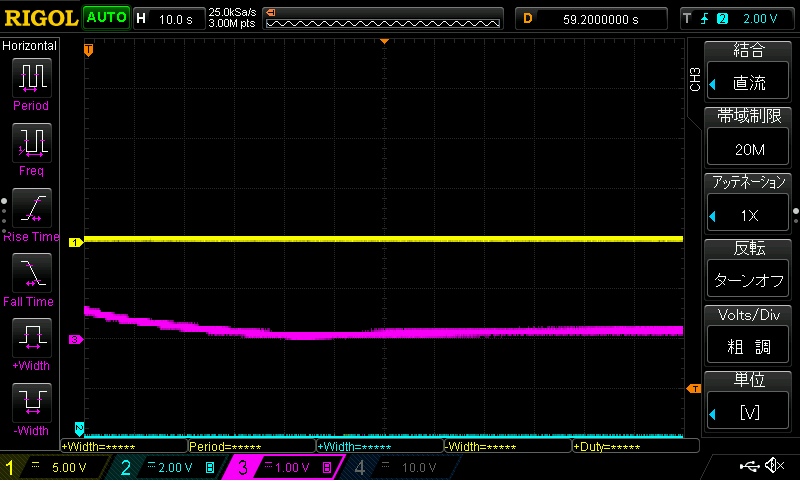Select the Period measurement icon
The height and width of the screenshot is (480, 800).
pos(32,78)
